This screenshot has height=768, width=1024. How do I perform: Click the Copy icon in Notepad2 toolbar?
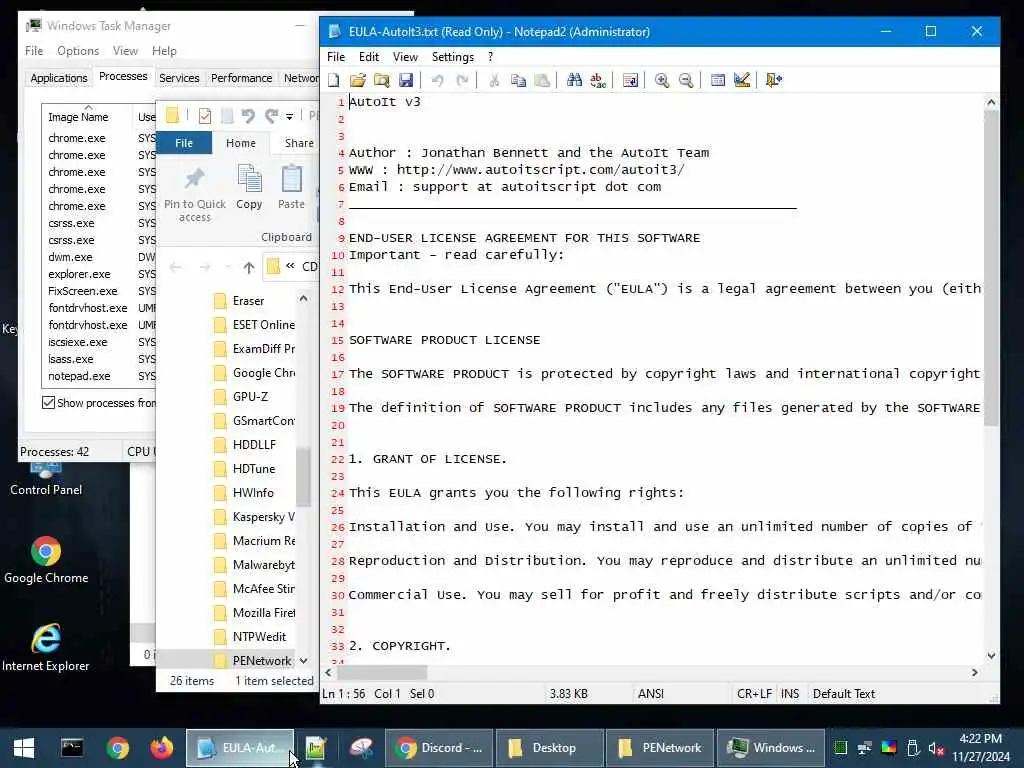coord(518,80)
